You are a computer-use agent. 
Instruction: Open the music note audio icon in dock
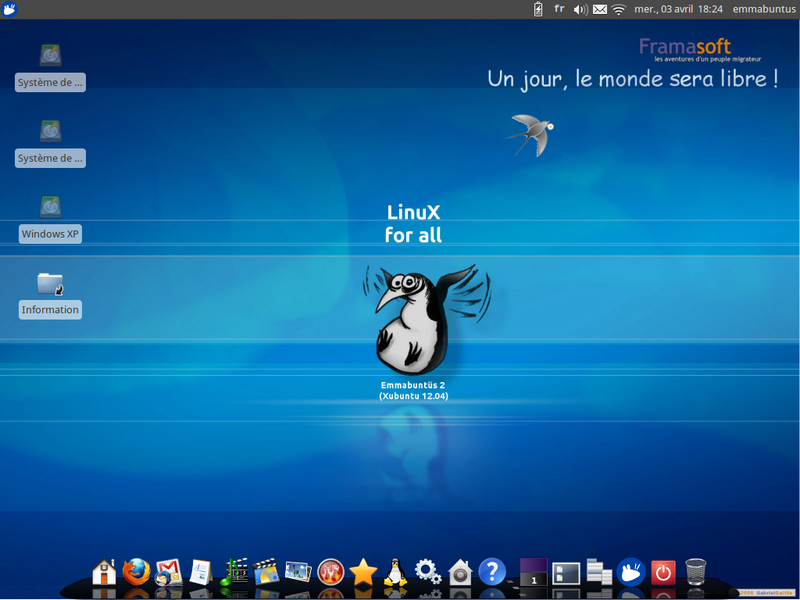click(234, 572)
